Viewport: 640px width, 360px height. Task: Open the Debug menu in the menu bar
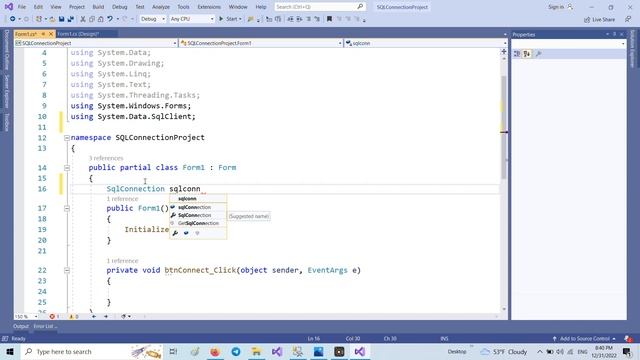click(x=120, y=7)
